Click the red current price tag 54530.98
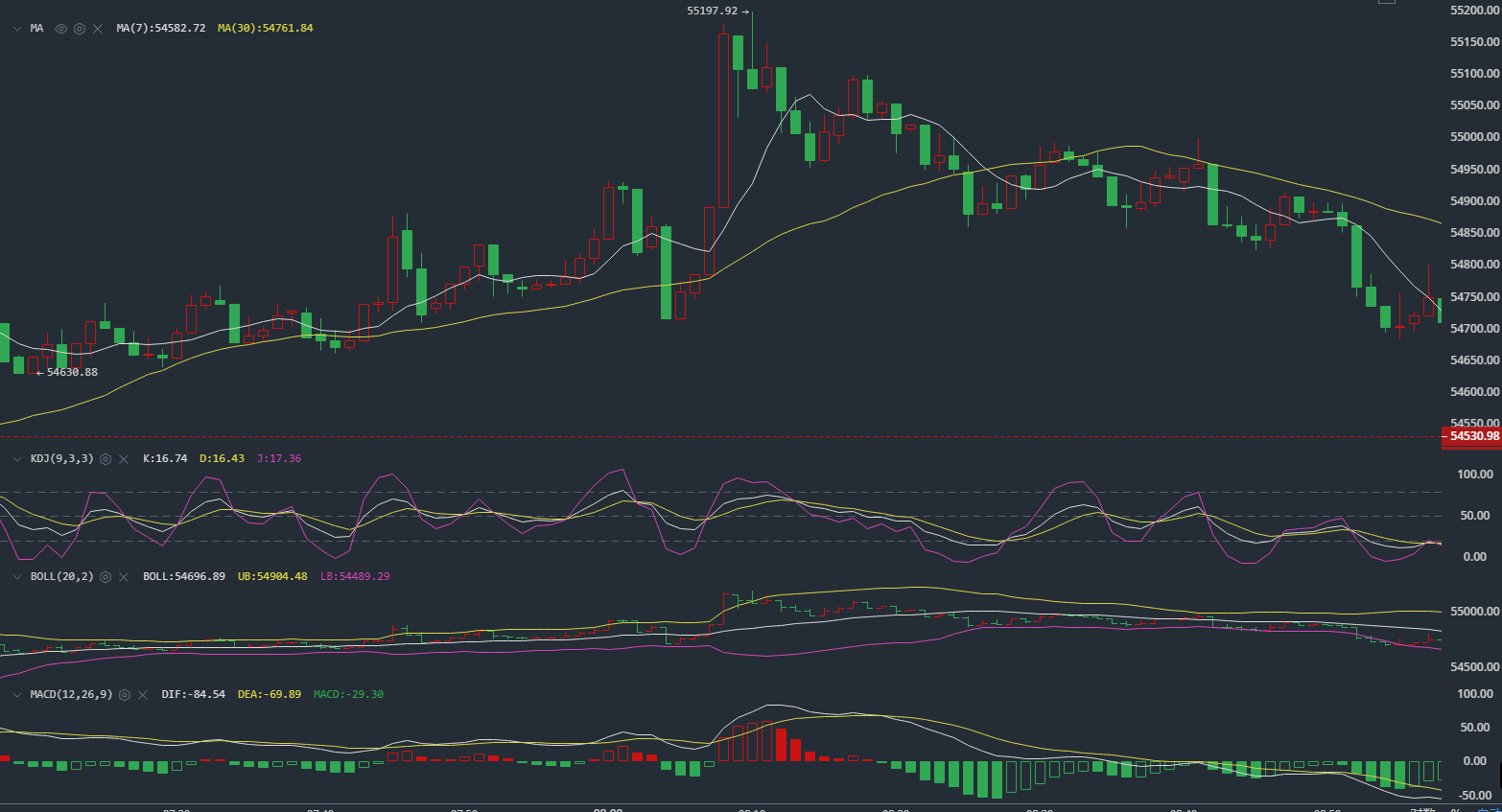The image size is (1502, 812). (x=1472, y=437)
